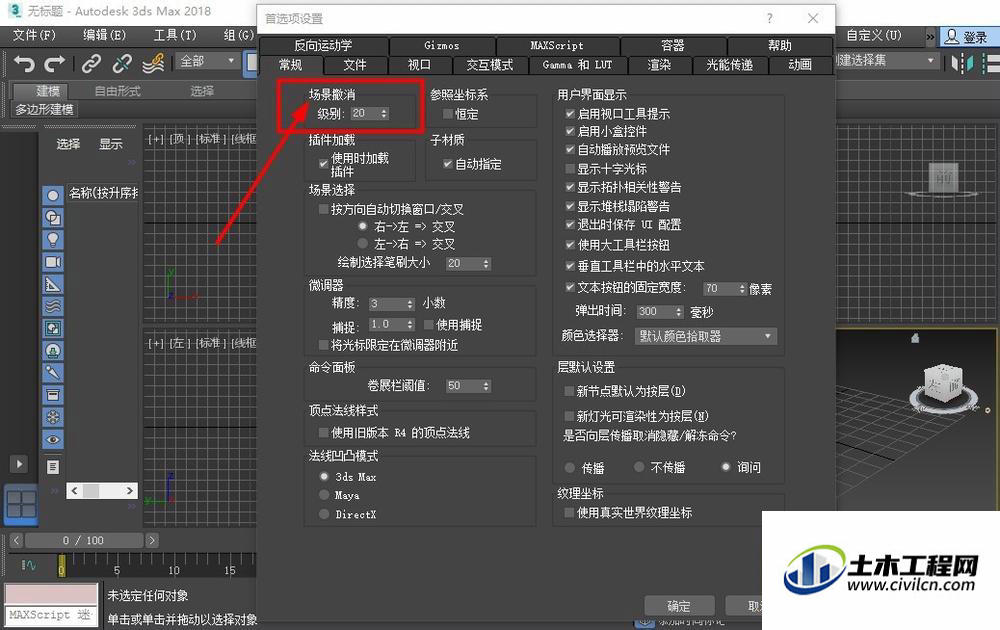
Task: Click the ViewCube in the perspective viewport
Action: tap(943, 384)
